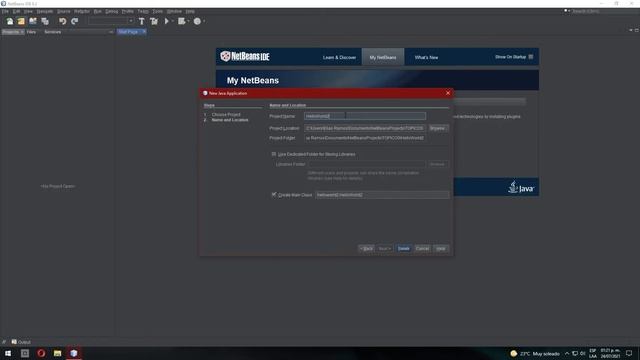Switch to the Files panel tab

pyautogui.click(x=31, y=32)
